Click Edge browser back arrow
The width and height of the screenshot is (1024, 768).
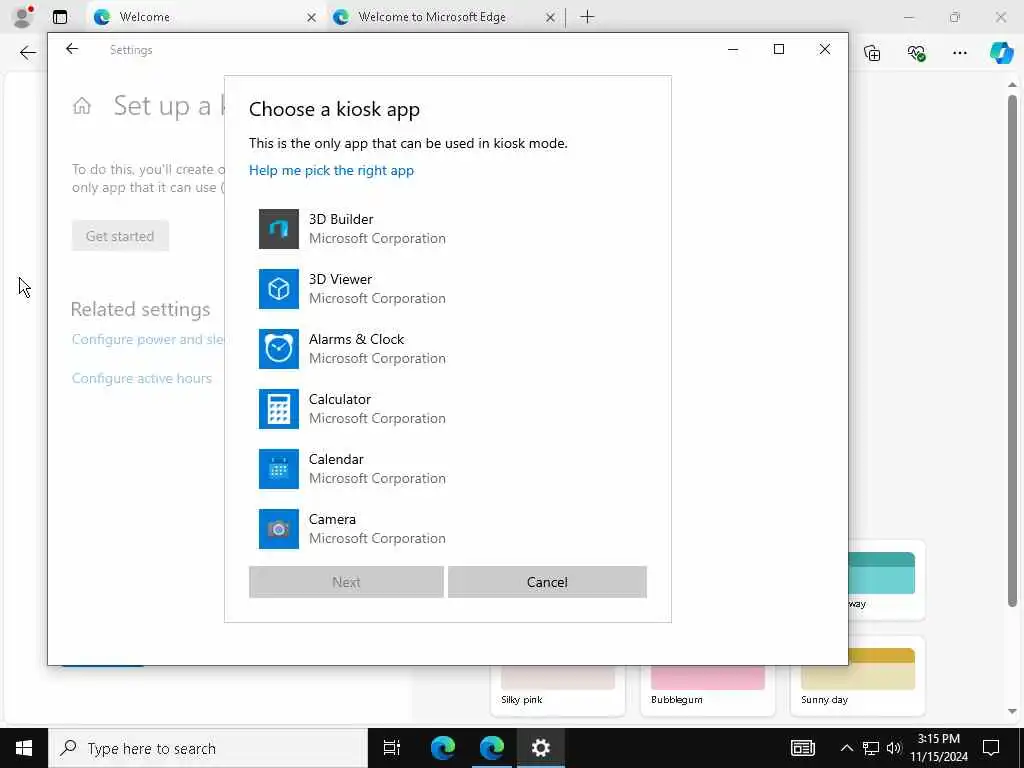tap(27, 53)
